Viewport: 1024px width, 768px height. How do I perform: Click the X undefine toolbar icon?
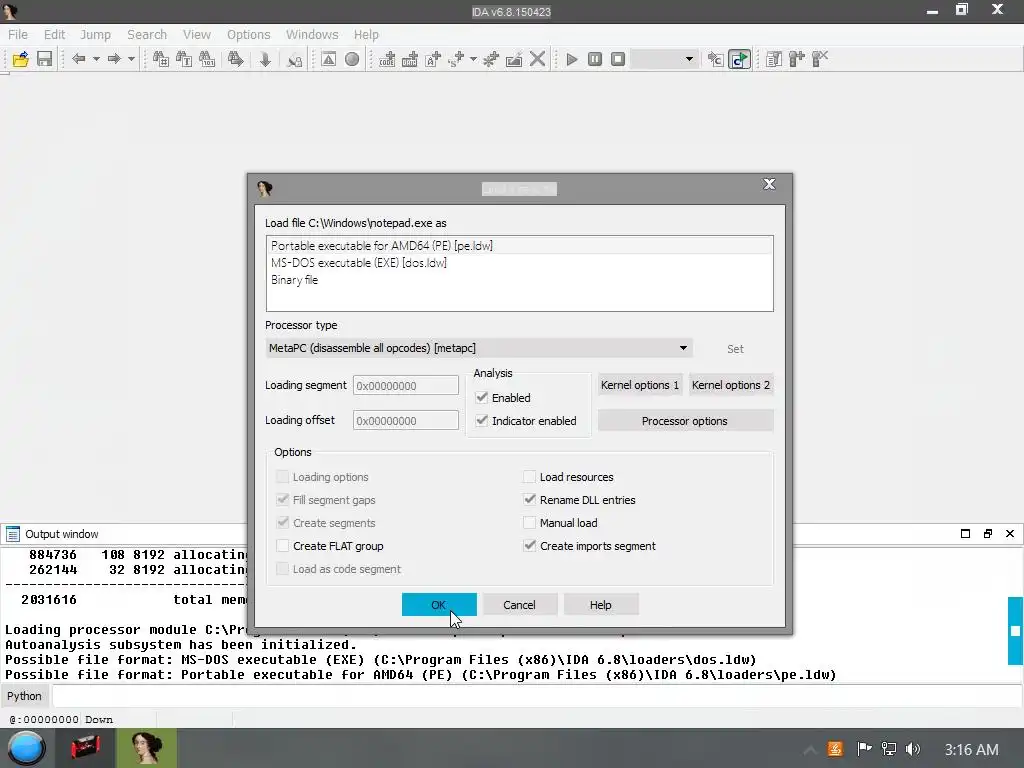(537, 59)
